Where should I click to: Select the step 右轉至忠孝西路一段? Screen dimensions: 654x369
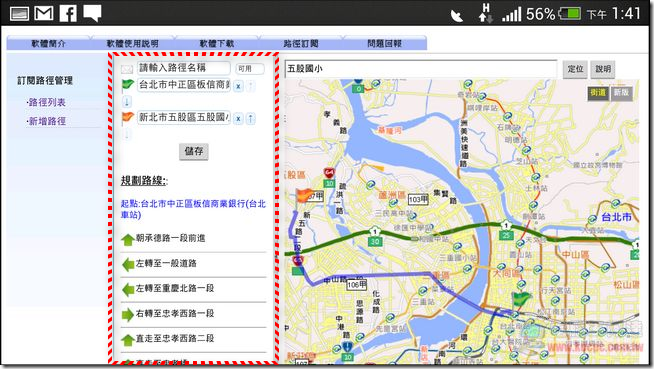(x=175, y=313)
